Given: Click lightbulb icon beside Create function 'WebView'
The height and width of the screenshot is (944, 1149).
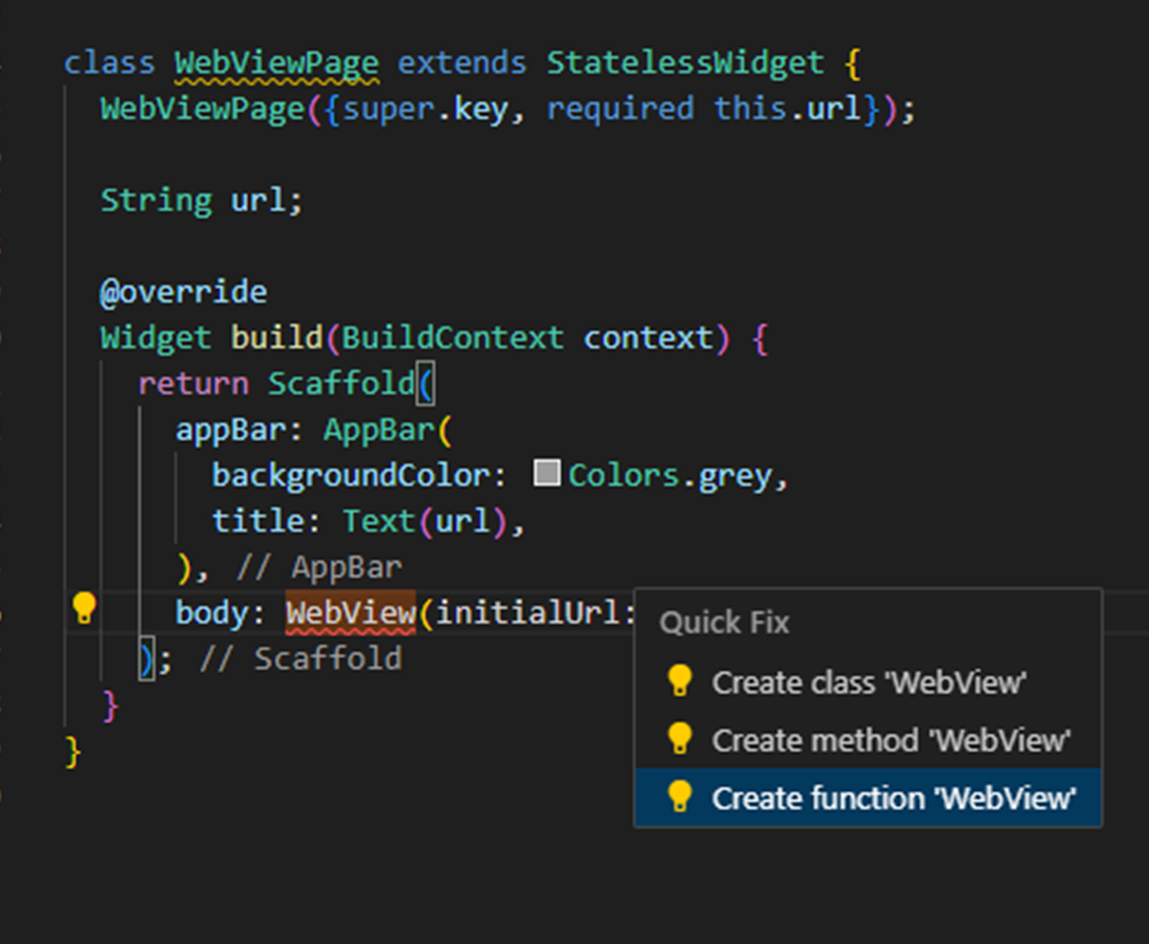Looking at the screenshot, I should pyautogui.click(x=680, y=796).
